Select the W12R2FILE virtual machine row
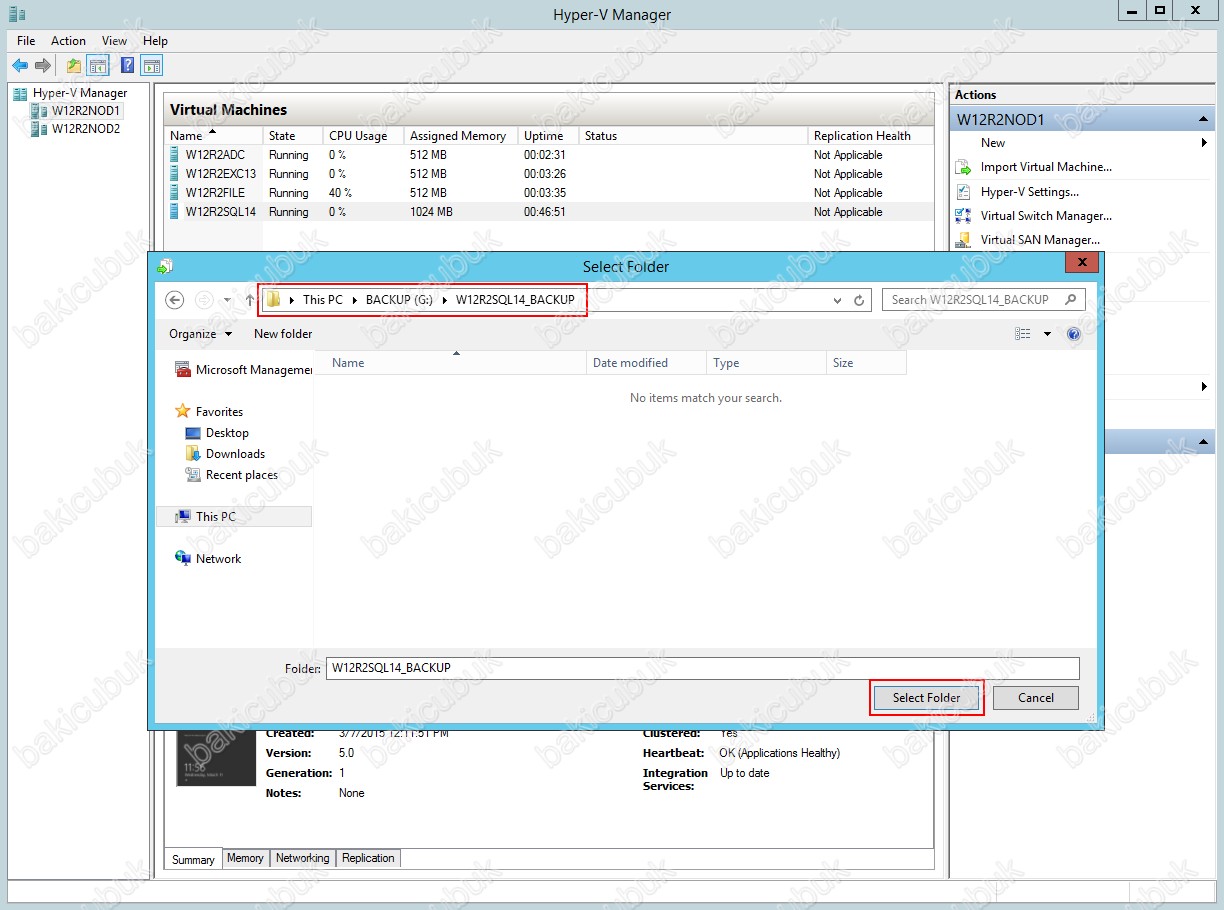The image size is (1224, 910). 549,193
